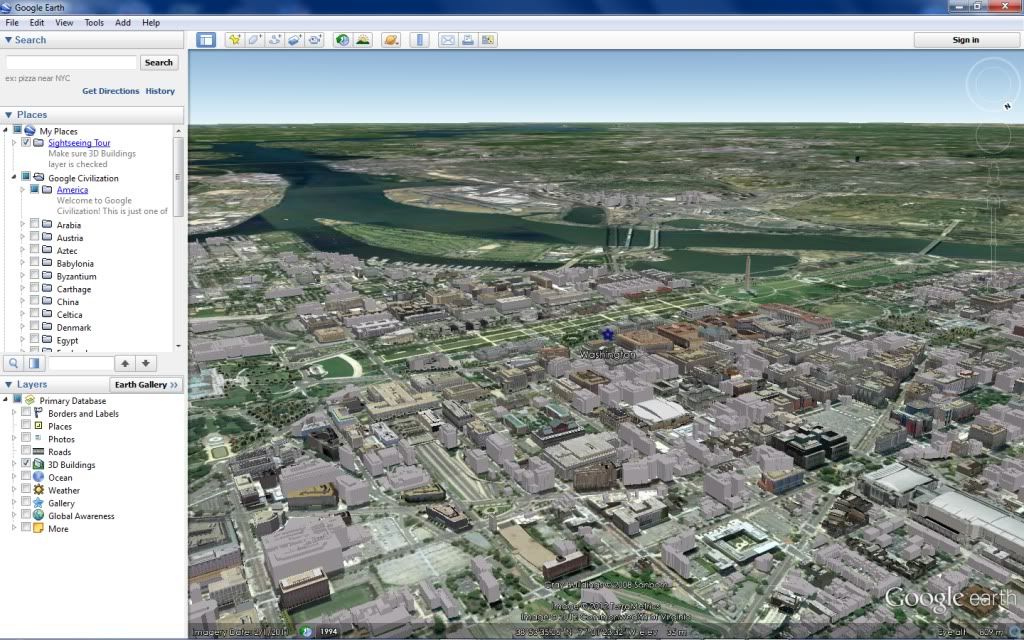Show historical imagery clock icon
This screenshot has height=640, width=1024.
click(342, 40)
